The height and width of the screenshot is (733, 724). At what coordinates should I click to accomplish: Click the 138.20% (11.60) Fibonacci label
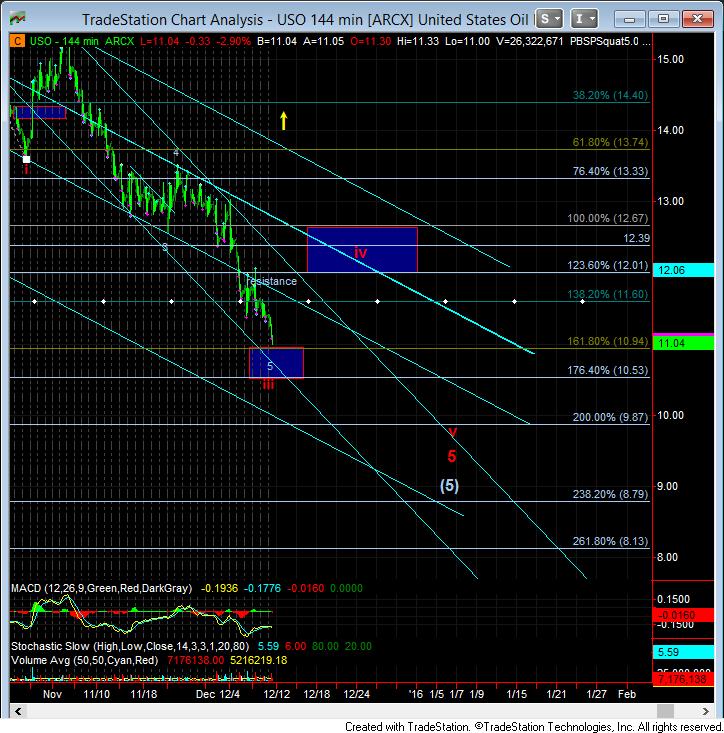coord(607,294)
